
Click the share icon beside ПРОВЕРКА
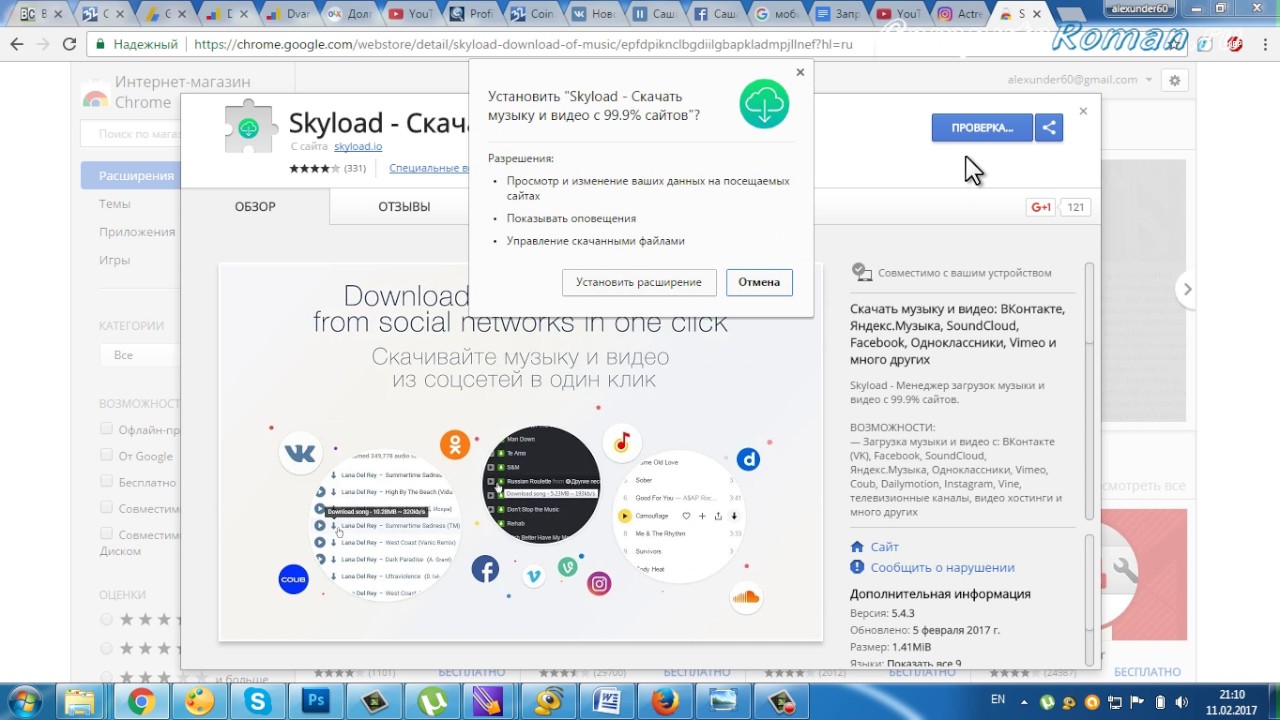click(x=1049, y=128)
